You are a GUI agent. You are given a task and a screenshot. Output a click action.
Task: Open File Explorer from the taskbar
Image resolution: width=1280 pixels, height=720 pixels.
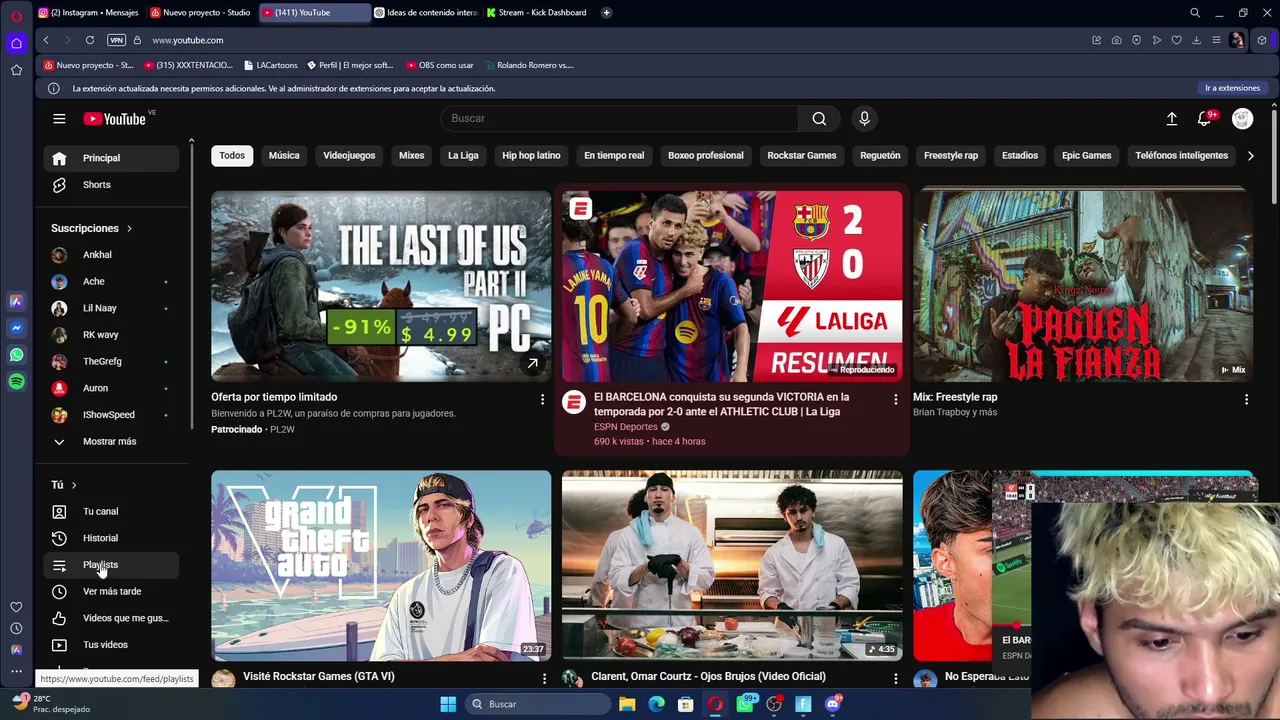pyautogui.click(x=627, y=704)
